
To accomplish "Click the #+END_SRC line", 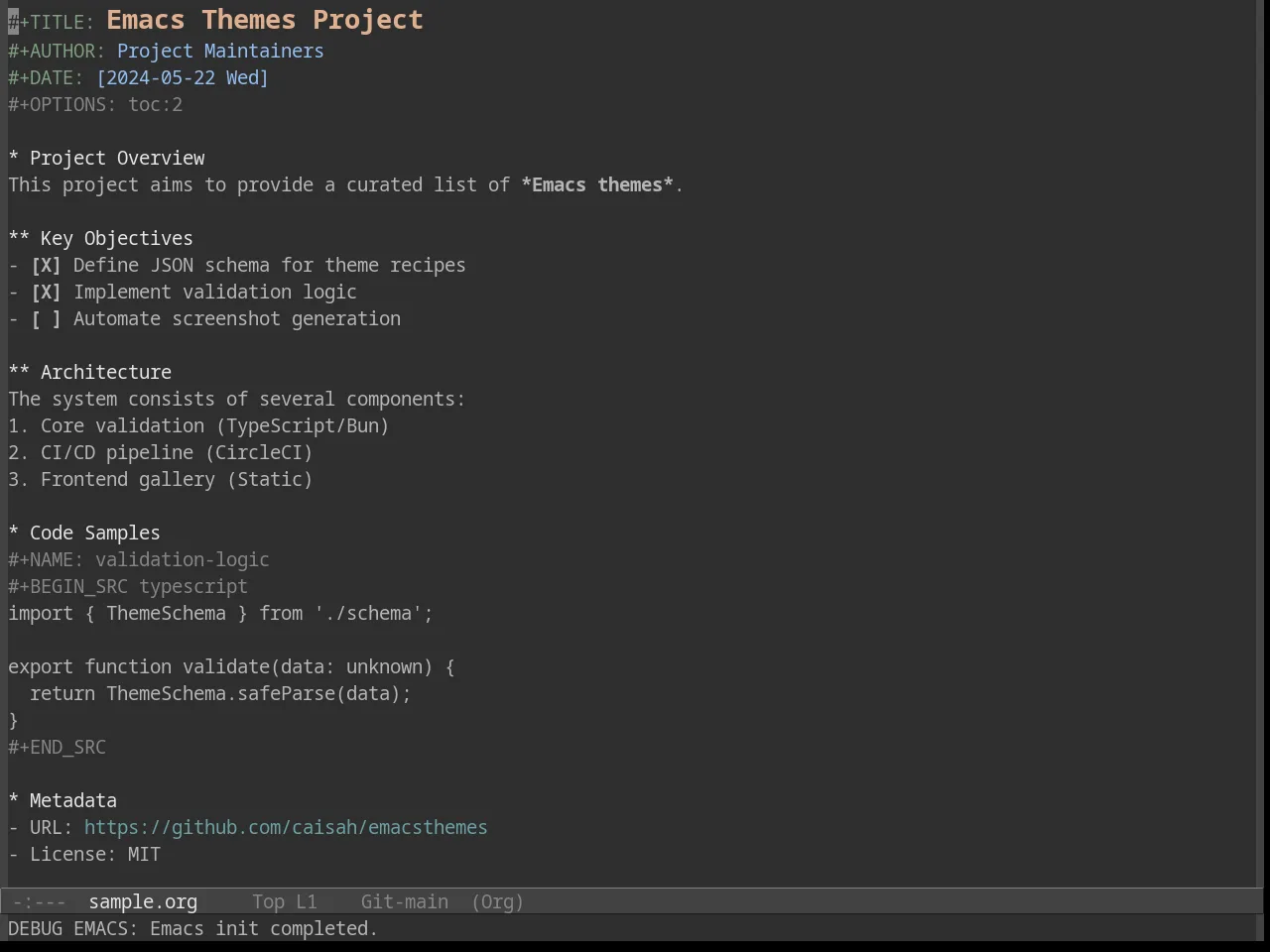I will click(58, 748).
